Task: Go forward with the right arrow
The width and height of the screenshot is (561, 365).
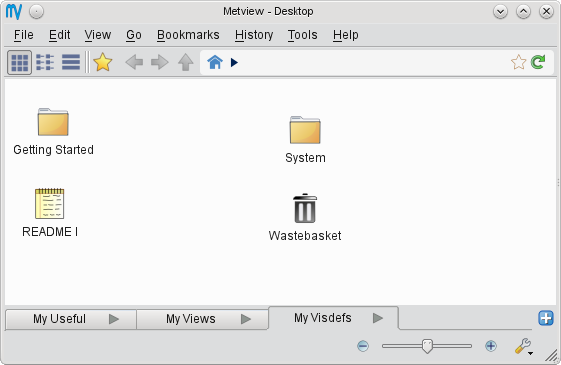Action: coord(160,62)
